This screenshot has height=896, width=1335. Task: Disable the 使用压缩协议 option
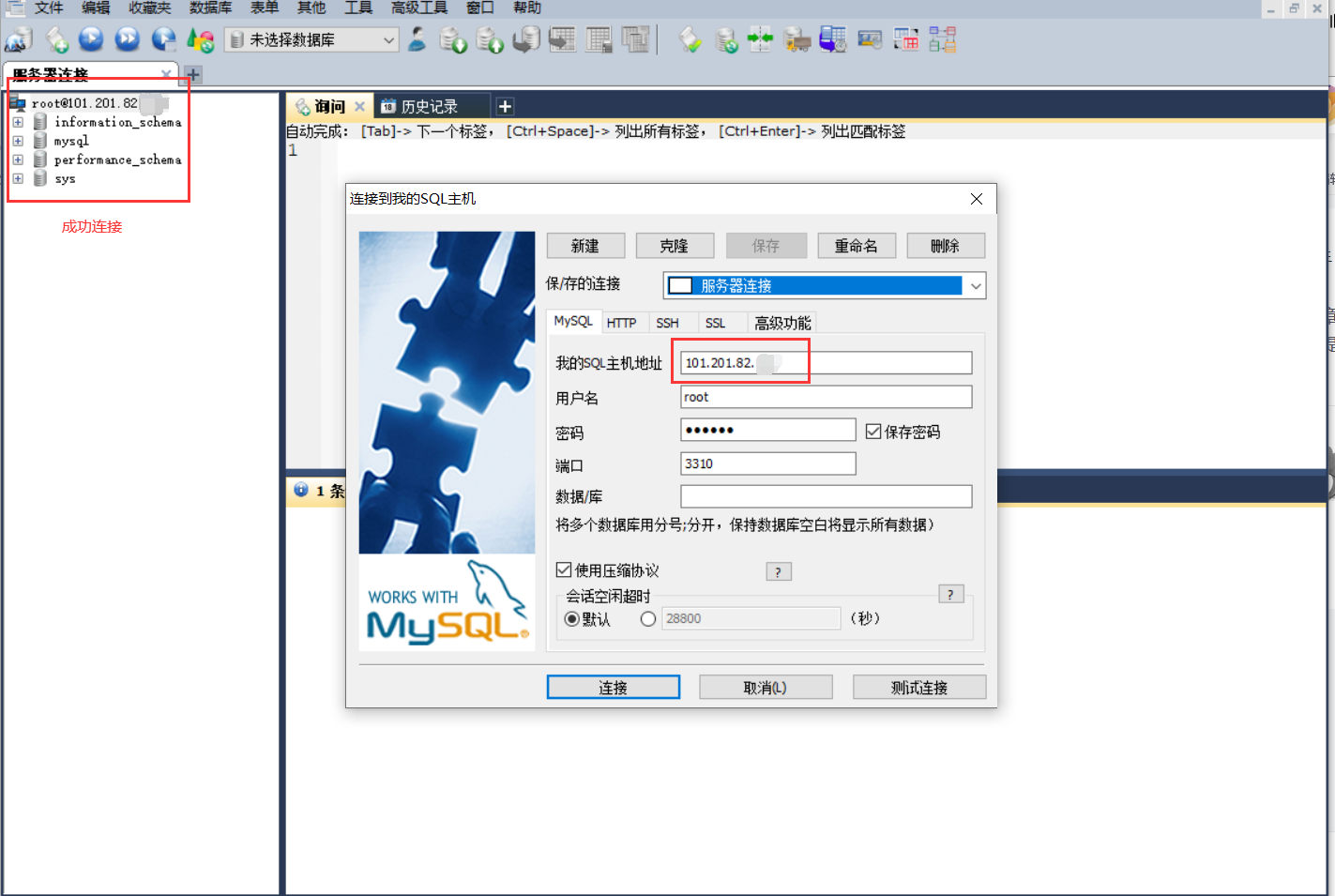coord(563,569)
